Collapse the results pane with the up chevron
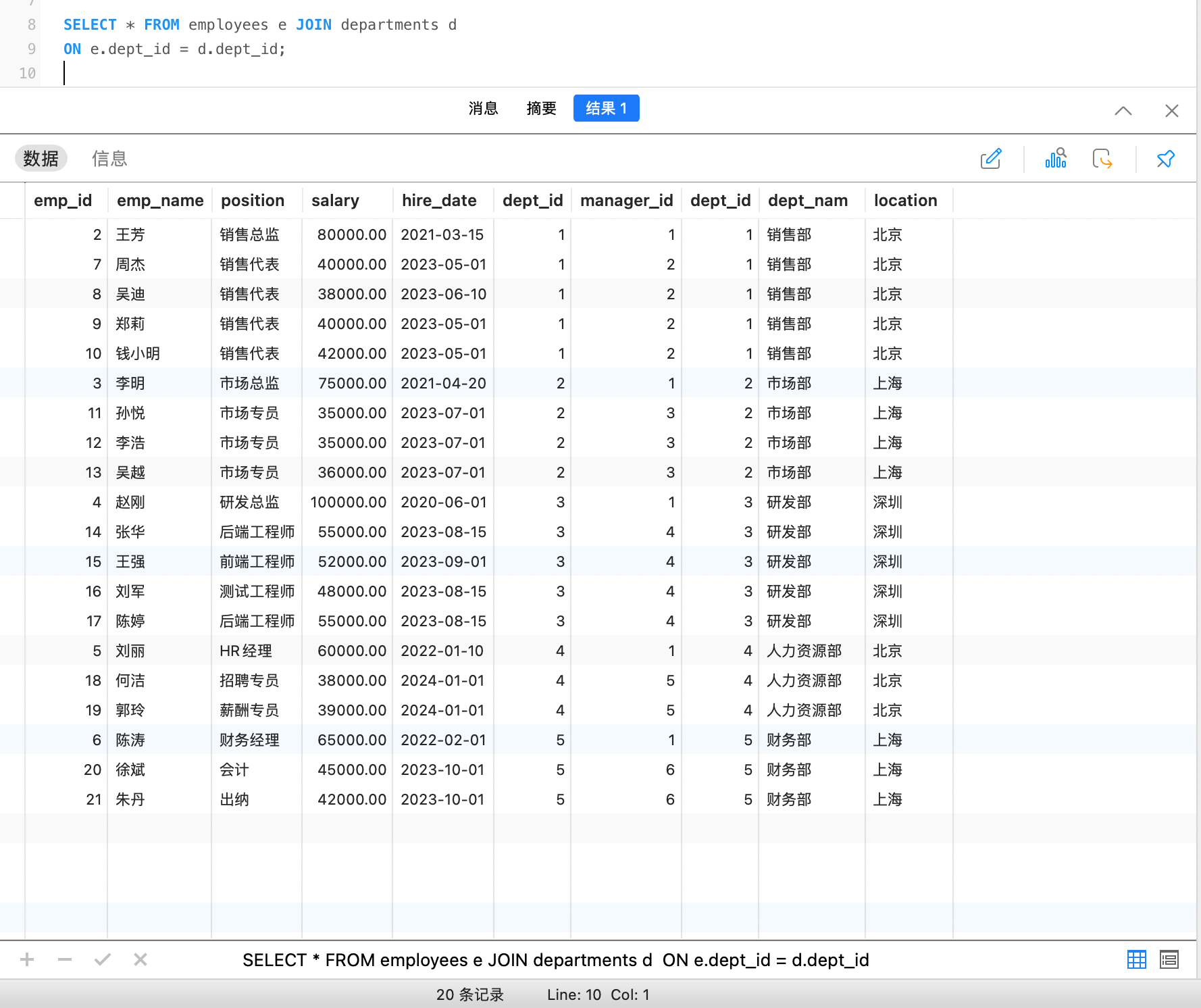 pos(1123,111)
